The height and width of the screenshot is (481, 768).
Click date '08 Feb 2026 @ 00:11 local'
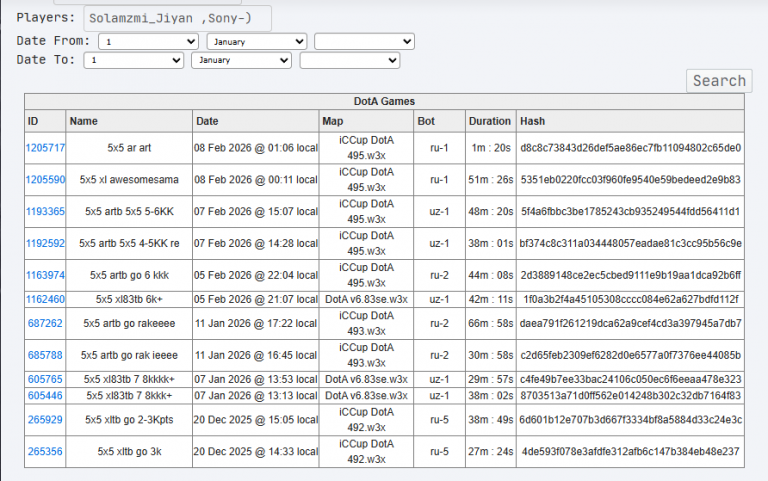(x=256, y=180)
